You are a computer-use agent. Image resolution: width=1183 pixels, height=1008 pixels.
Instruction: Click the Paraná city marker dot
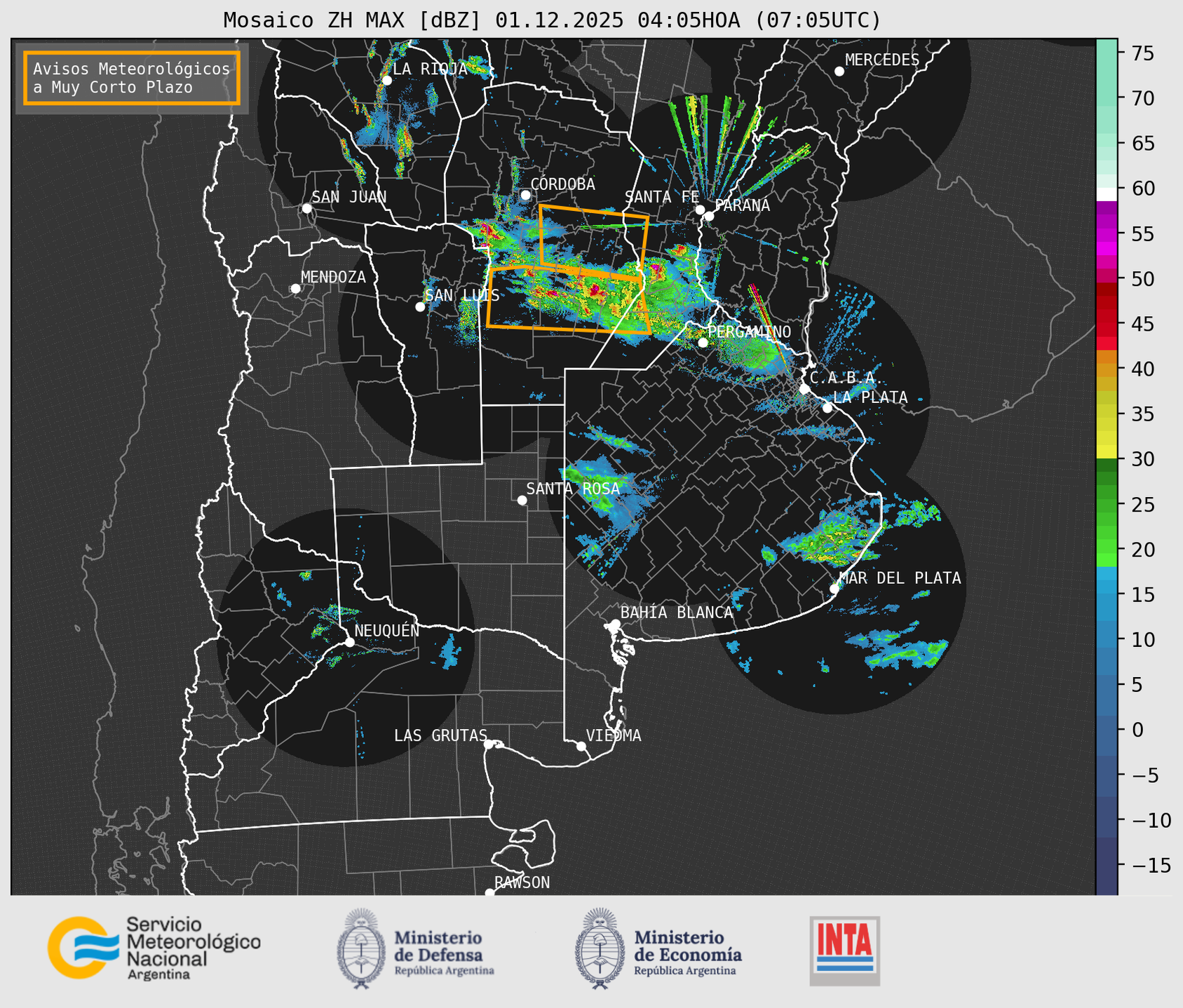point(709,216)
